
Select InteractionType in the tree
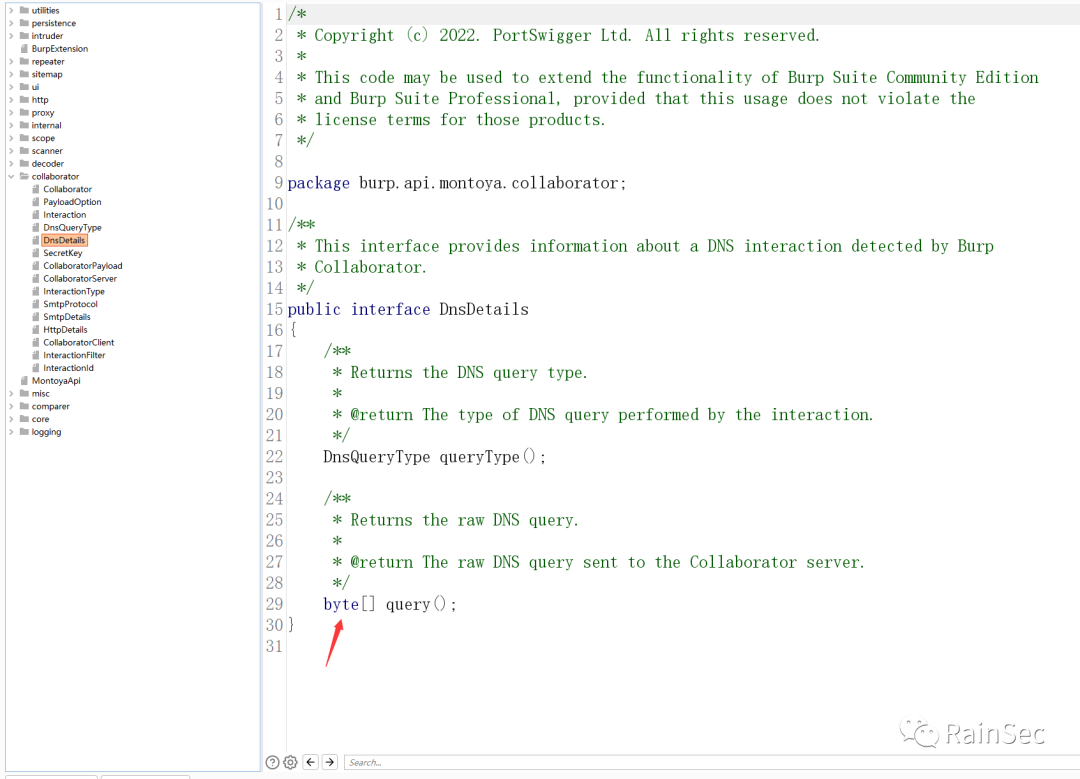(74, 291)
